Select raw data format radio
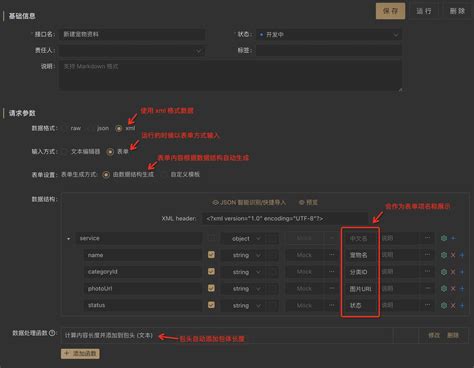474x368 pixels. click(65, 128)
